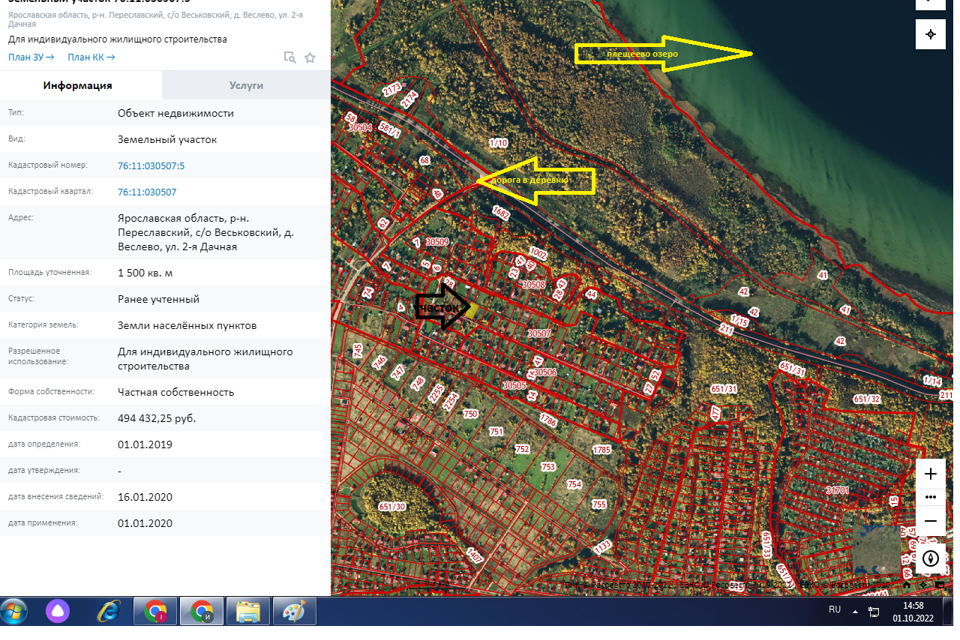Open cadastral quarter 76:11:030507 link
Image resolution: width=960 pixels, height=640 pixels.
tap(147, 192)
